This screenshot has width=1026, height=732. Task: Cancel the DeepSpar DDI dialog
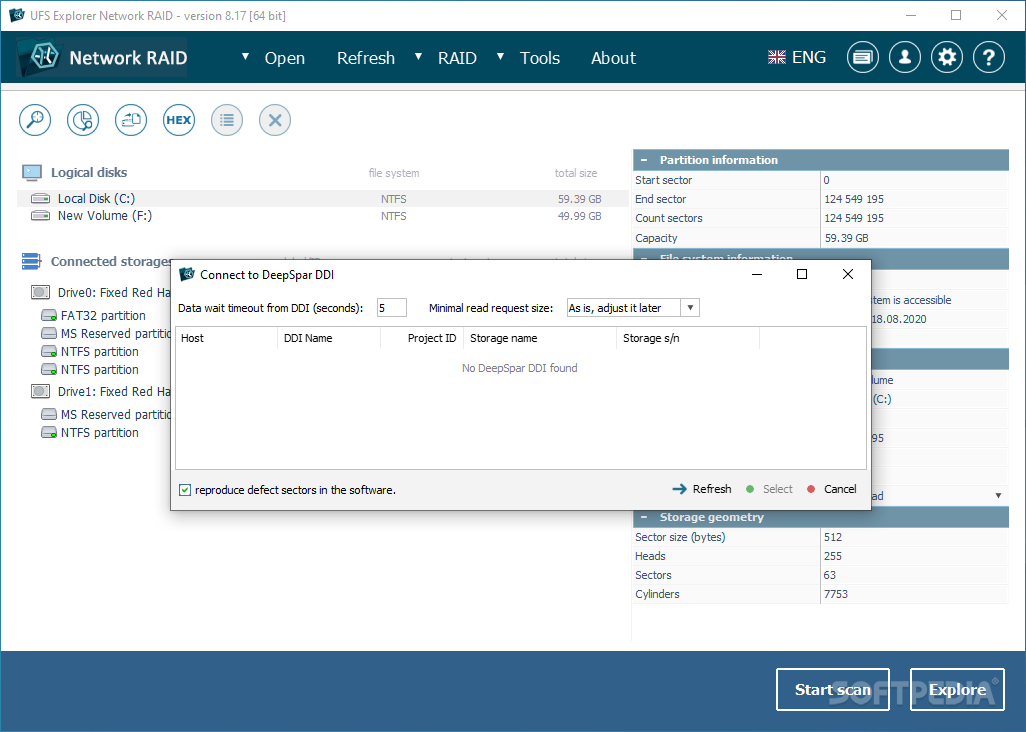pos(832,489)
